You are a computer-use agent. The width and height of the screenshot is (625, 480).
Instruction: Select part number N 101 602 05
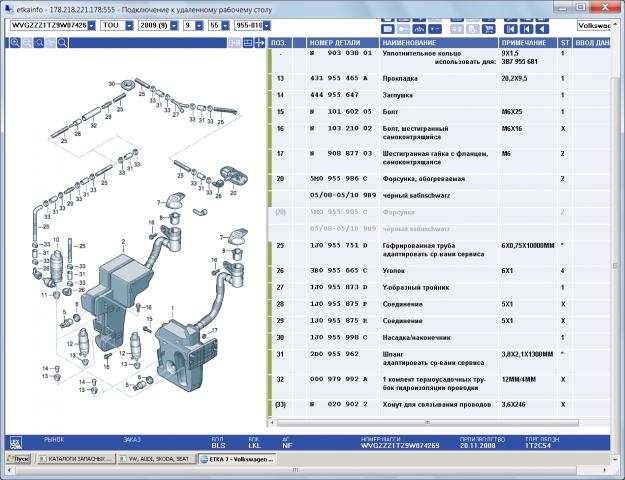click(341, 112)
